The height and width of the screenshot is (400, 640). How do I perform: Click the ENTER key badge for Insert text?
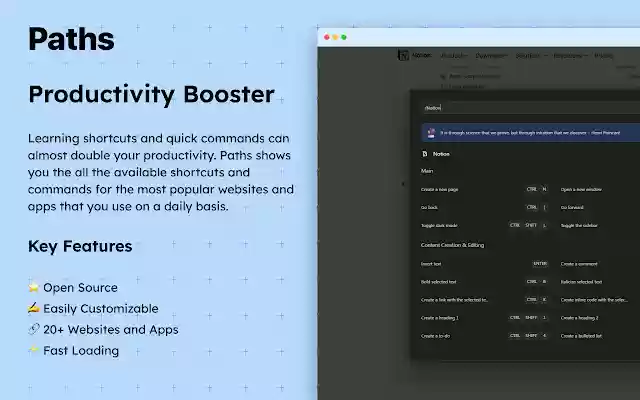click(540, 264)
